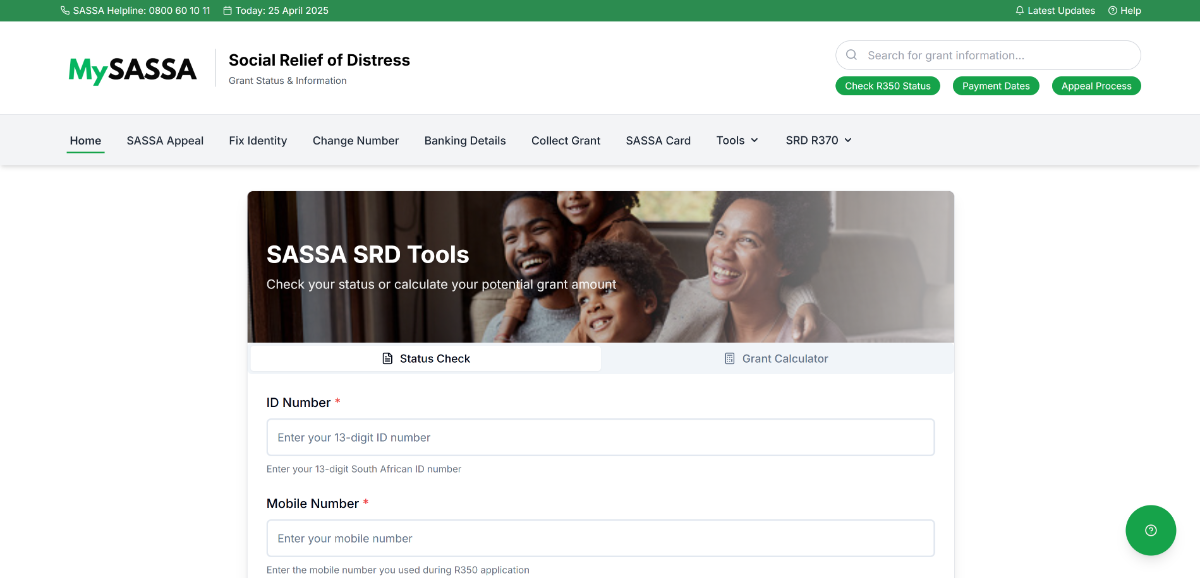Click the 'Enter your 13-digit South African ID number' hint
The height and width of the screenshot is (578, 1200).
[364, 469]
